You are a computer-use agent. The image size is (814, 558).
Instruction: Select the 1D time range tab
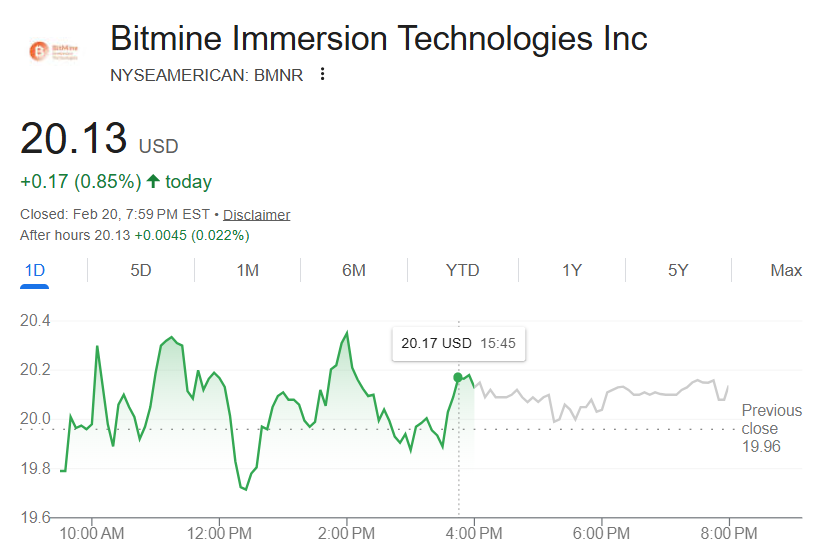(35, 270)
